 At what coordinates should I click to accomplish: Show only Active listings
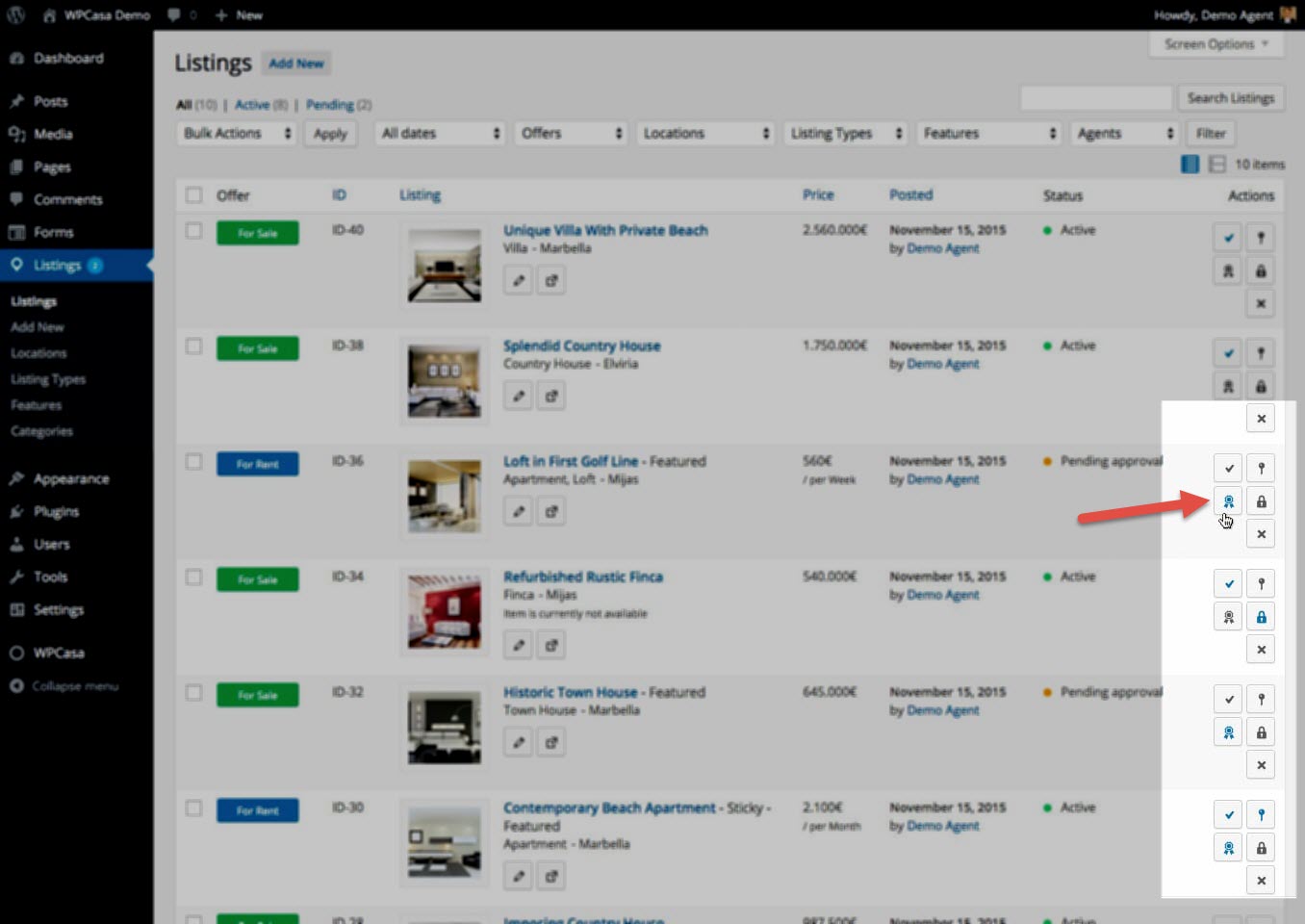(x=252, y=104)
